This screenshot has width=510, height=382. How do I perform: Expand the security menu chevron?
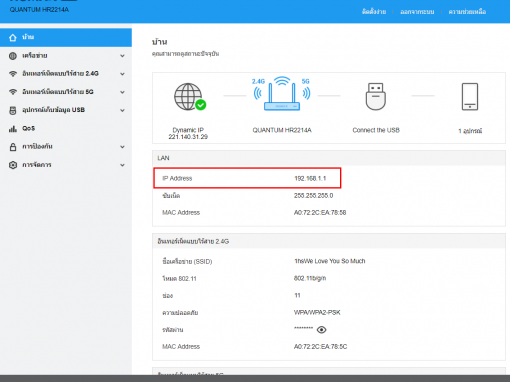(122, 147)
